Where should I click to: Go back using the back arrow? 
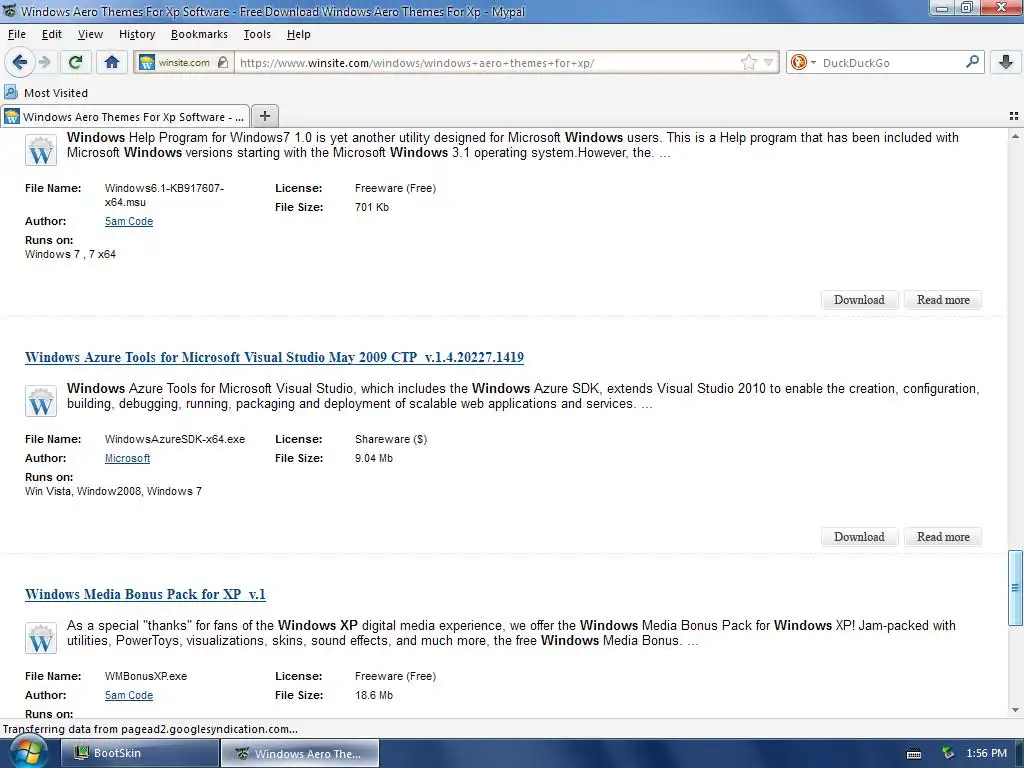pos(20,62)
